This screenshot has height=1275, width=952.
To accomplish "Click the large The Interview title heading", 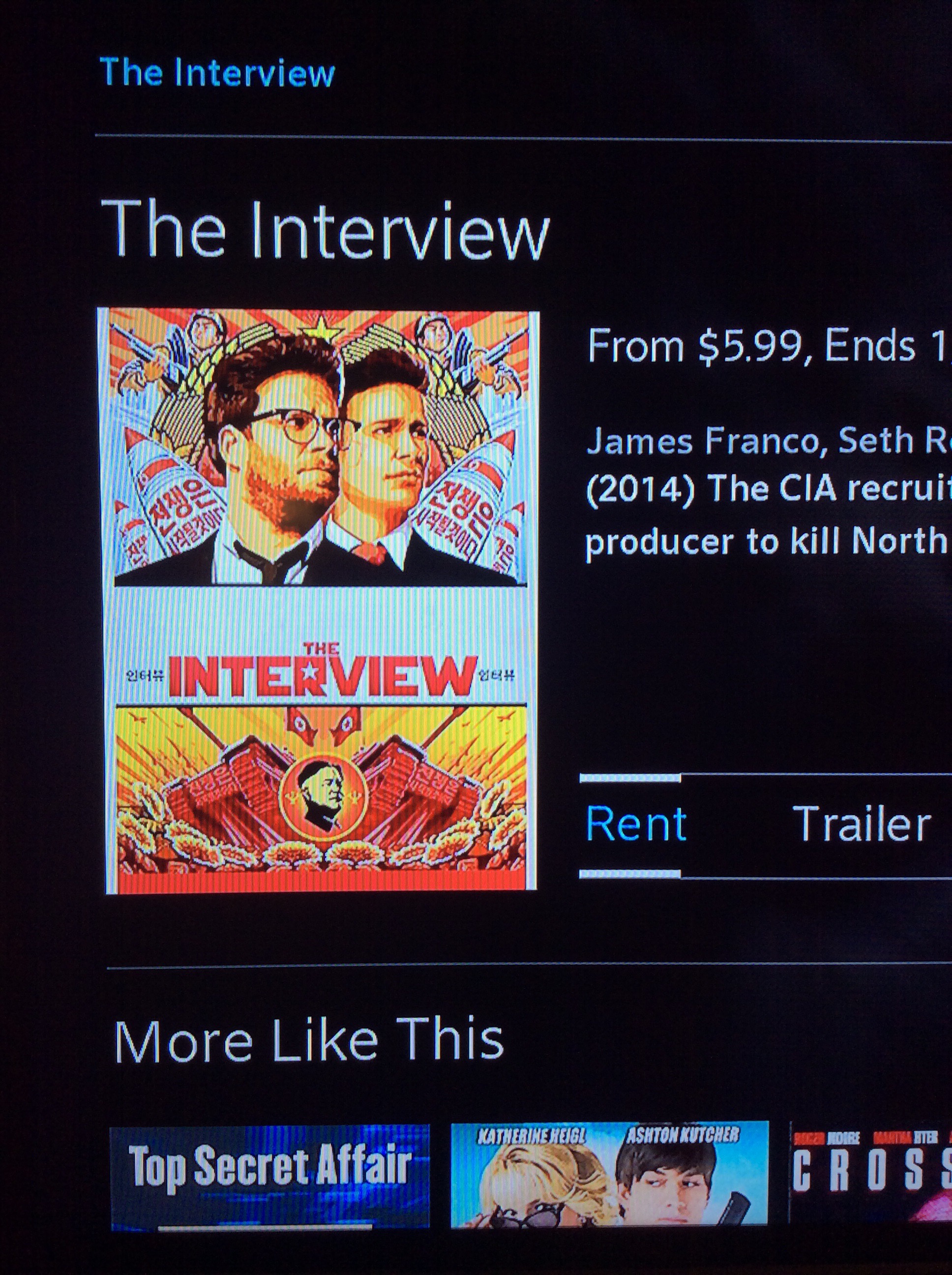I will [325, 229].
